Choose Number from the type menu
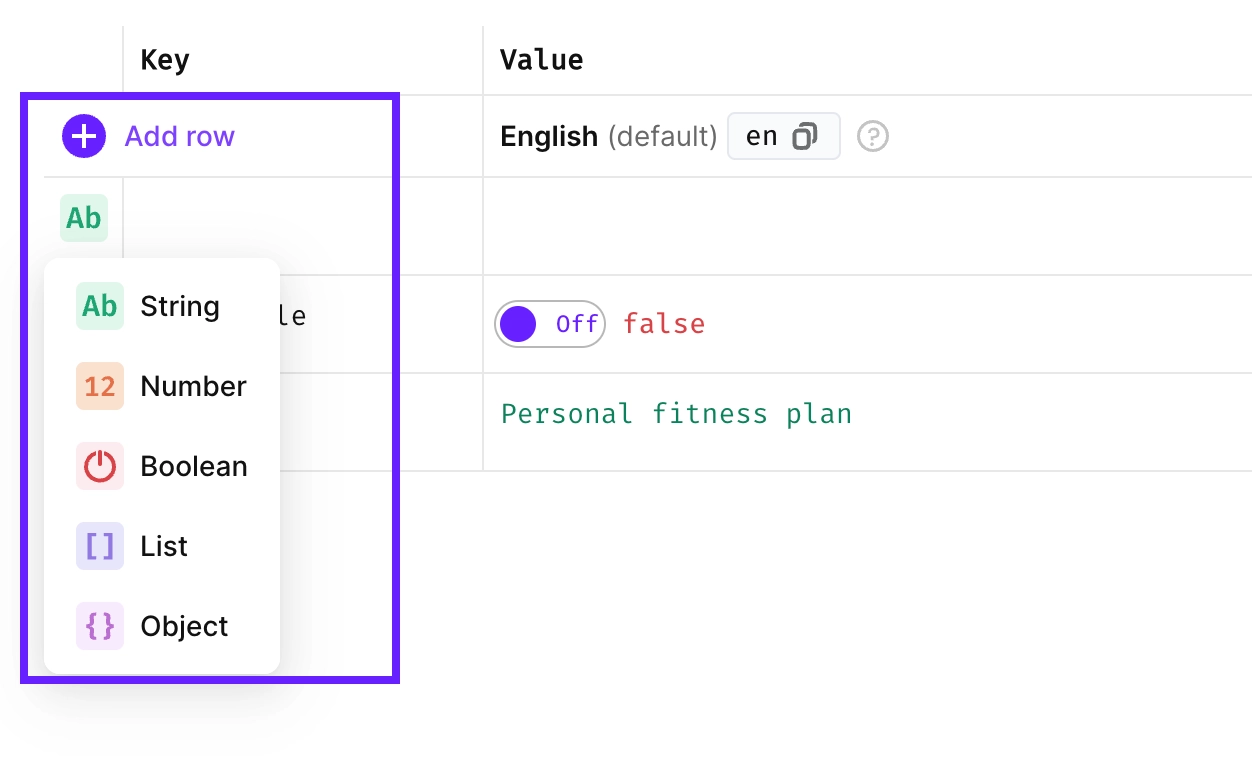This screenshot has height=766, width=1252. coord(193,386)
